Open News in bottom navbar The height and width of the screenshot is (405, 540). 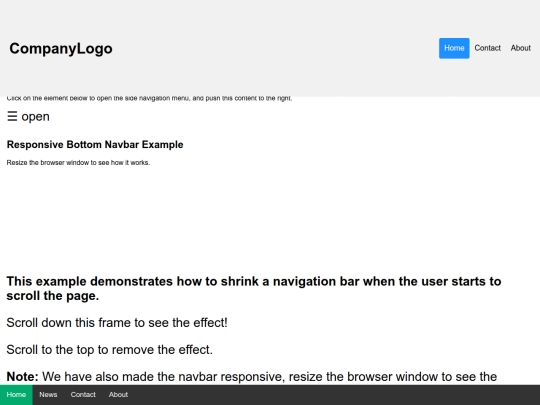tap(48, 395)
